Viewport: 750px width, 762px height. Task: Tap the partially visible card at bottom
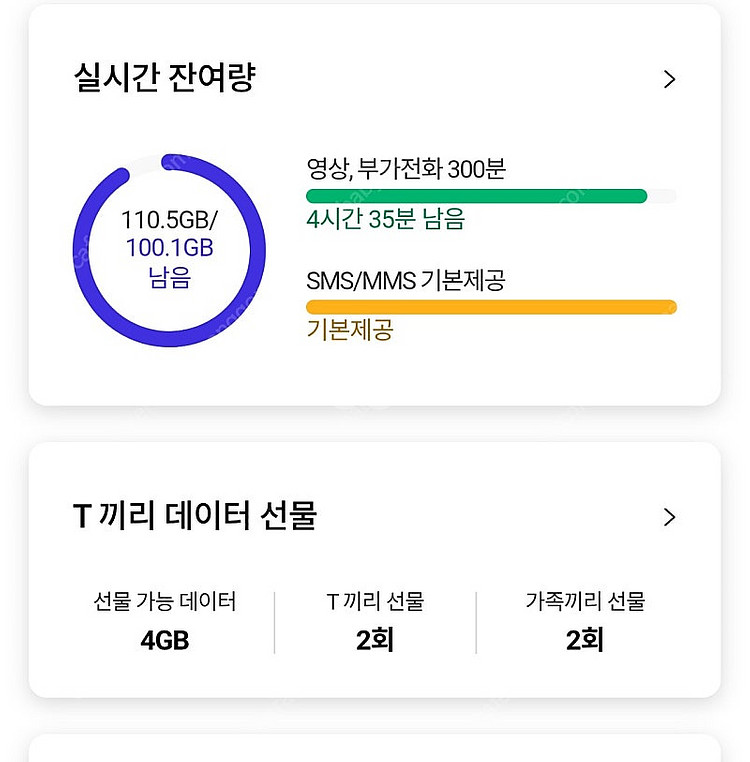tap(374, 749)
